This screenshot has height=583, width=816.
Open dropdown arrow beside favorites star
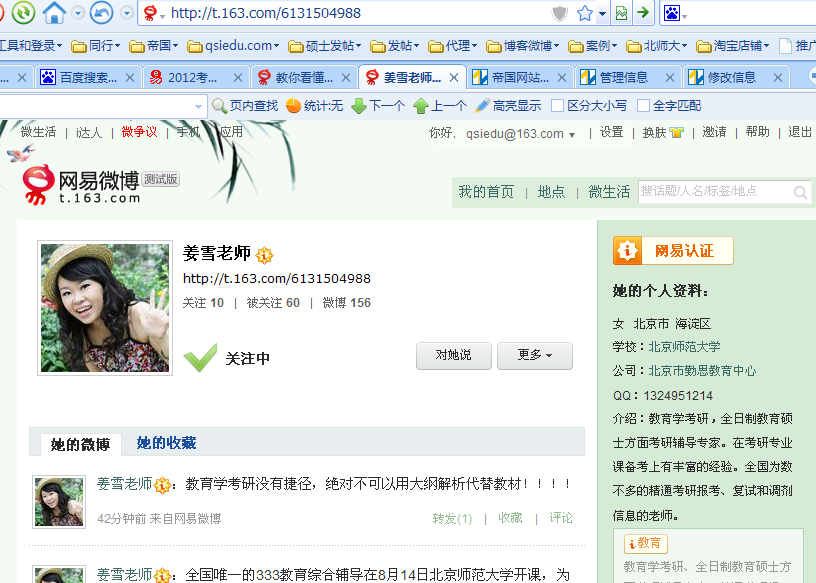602,14
